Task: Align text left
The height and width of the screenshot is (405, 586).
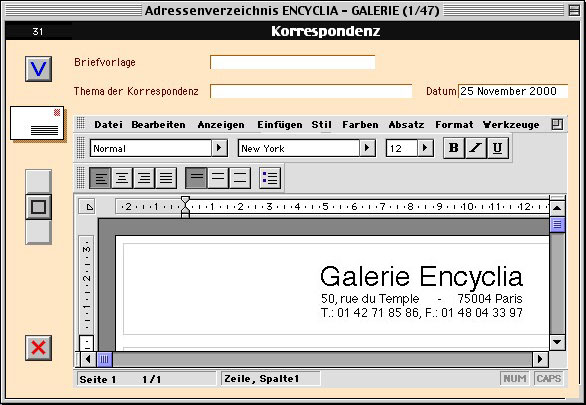Action: (100, 177)
